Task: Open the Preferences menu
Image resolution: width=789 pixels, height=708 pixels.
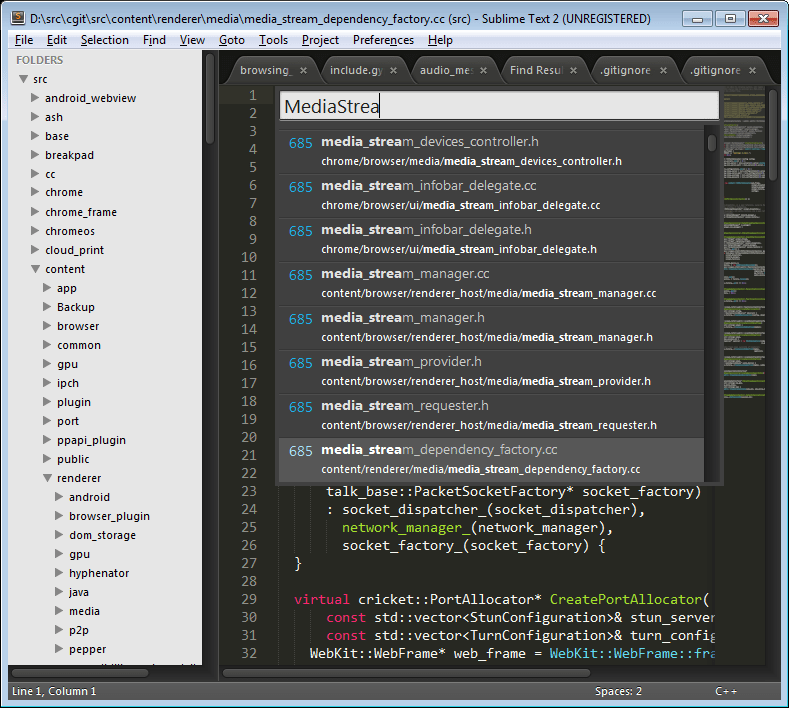Action: click(383, 40)
